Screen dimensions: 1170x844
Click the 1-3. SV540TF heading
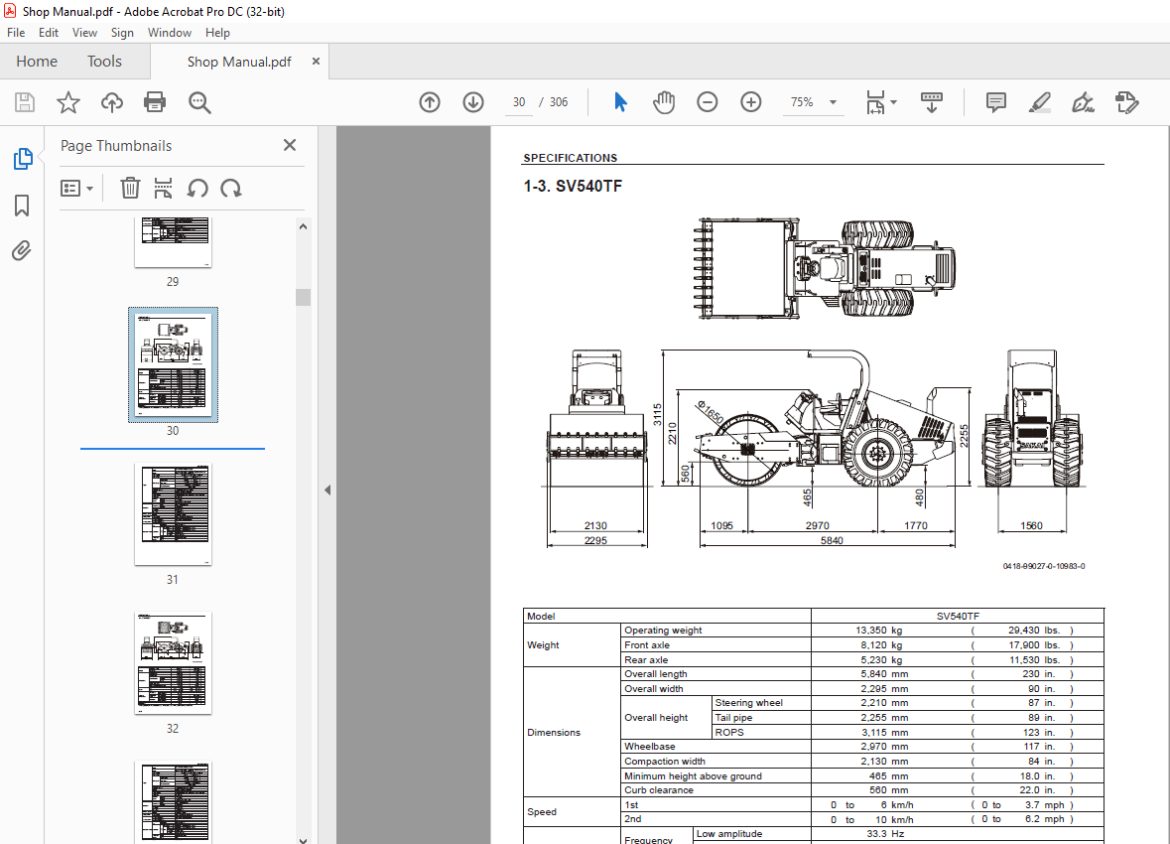pos(572,187)
